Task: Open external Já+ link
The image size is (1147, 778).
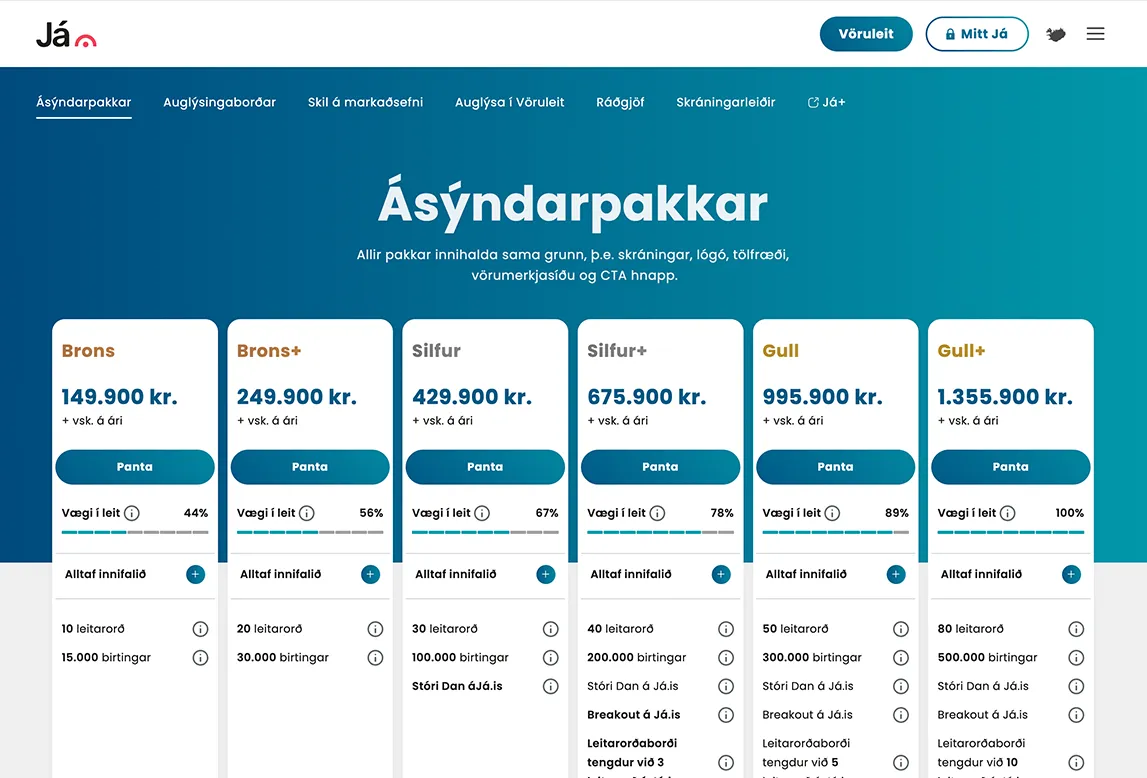Action: (x=827, y=102)
